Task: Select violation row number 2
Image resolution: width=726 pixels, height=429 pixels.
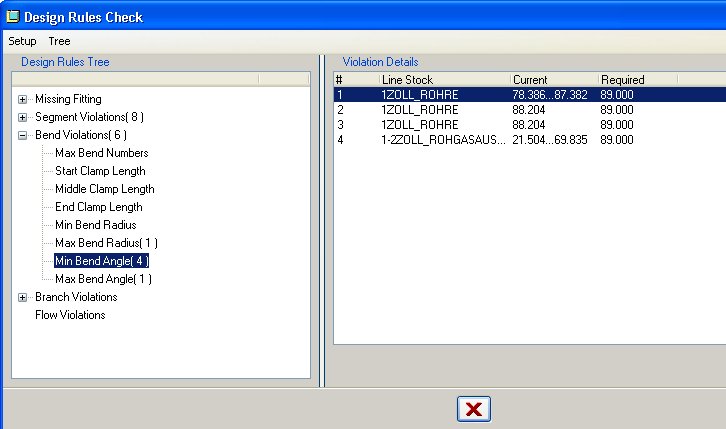Action: point(530,110)
